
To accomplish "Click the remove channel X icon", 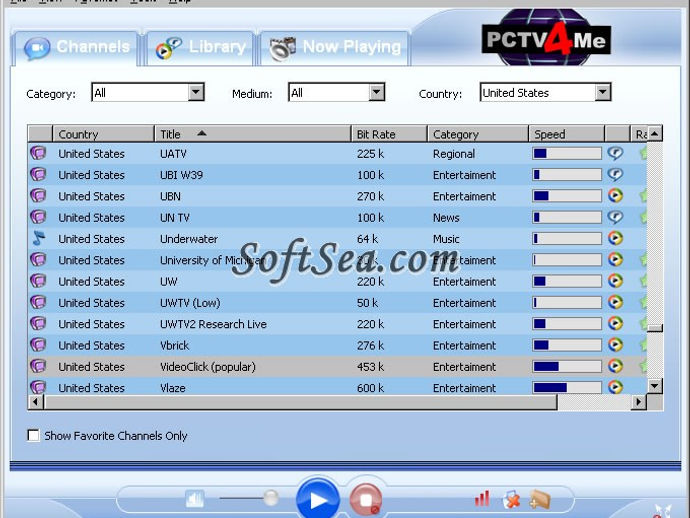I will click(511, 500).
